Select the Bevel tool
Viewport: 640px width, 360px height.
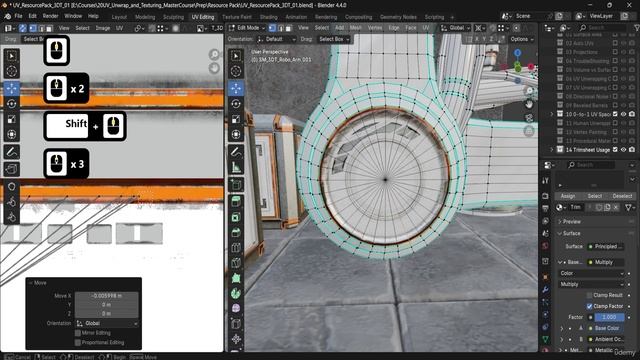coord(236,232)
